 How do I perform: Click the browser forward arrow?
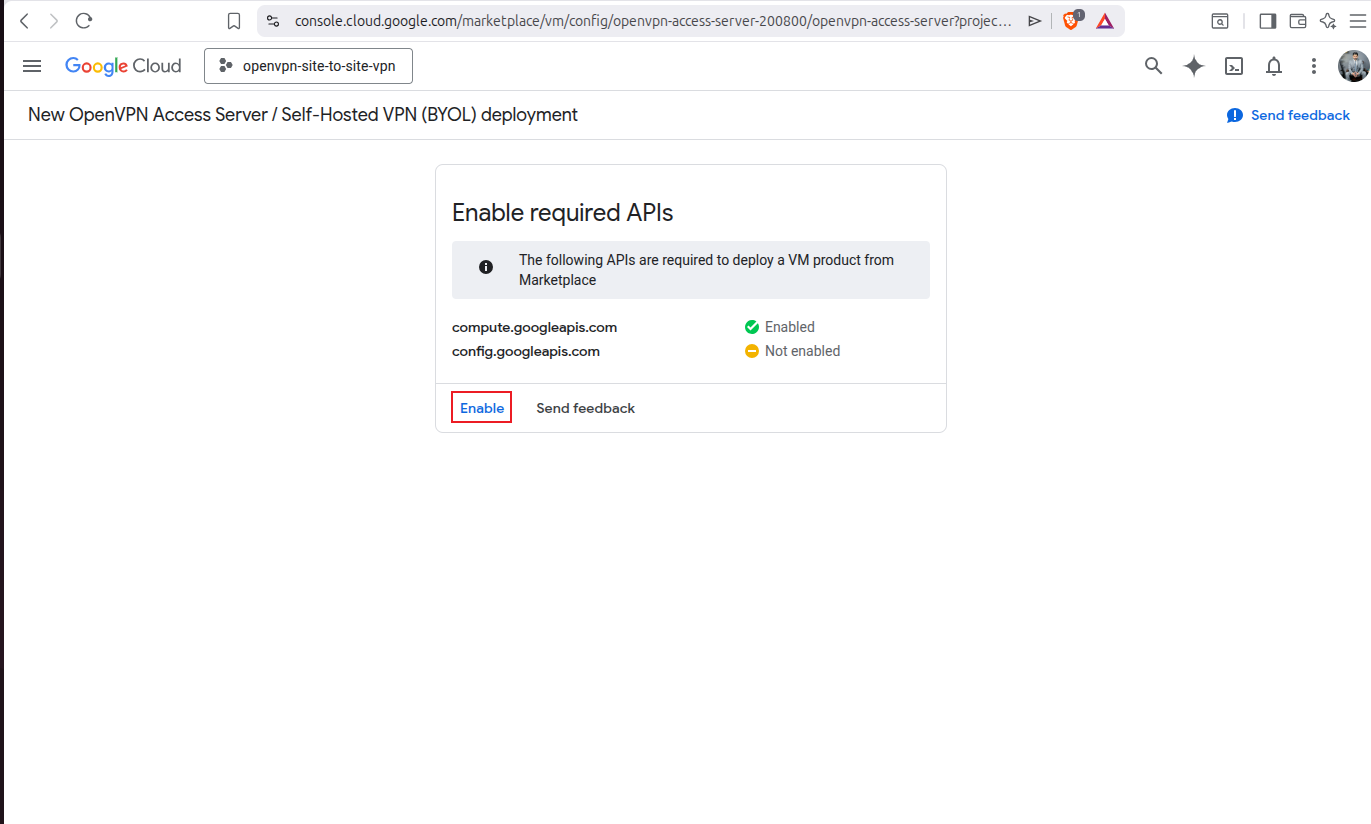(x=54, y=21)
